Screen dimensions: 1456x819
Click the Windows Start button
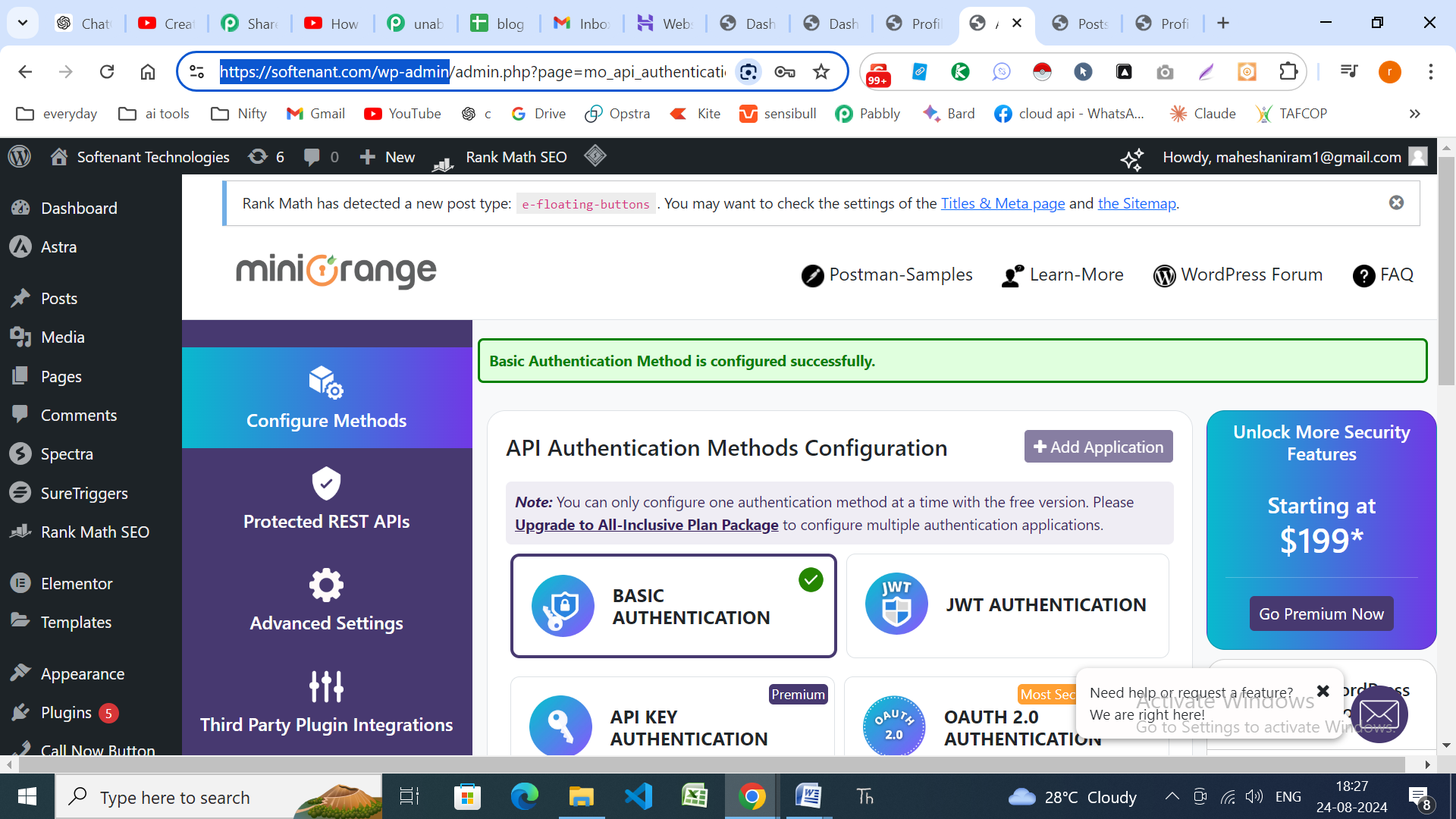27,797
